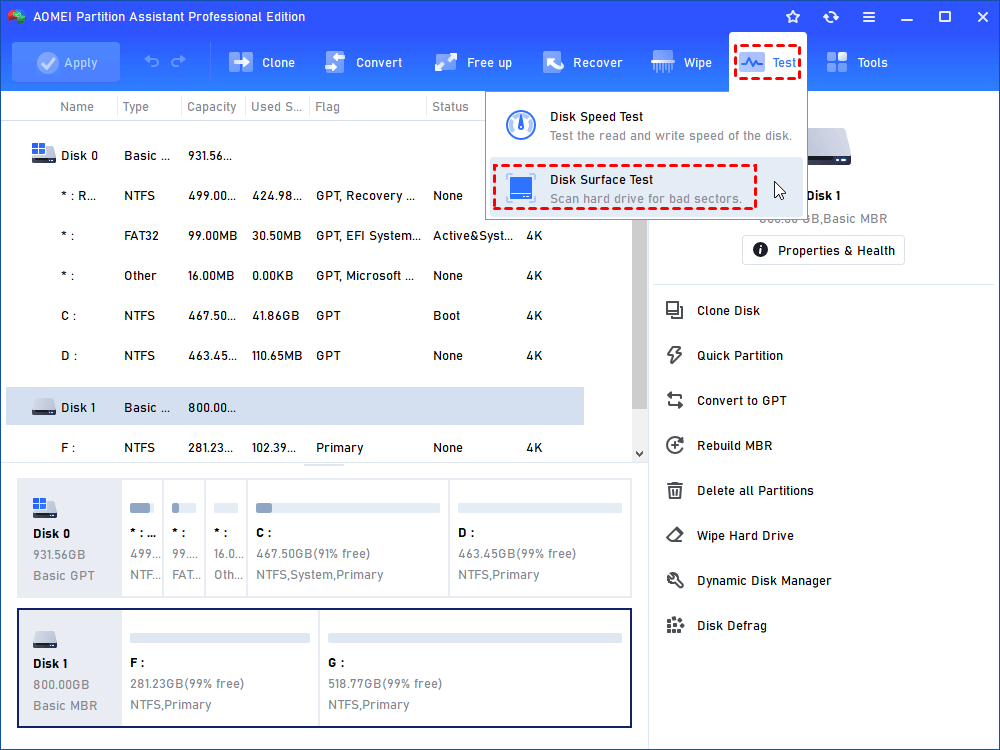Sort by the Name column header
The image size is (1000, 750).
(x=77, y=107)
